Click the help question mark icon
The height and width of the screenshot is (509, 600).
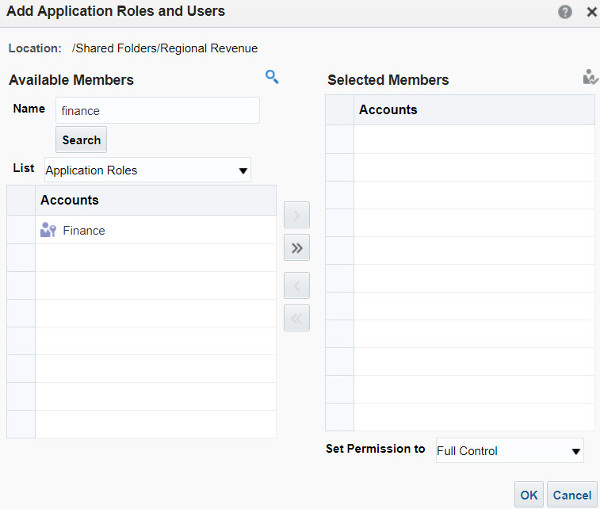pyautogui.click(x=565, y=12)
